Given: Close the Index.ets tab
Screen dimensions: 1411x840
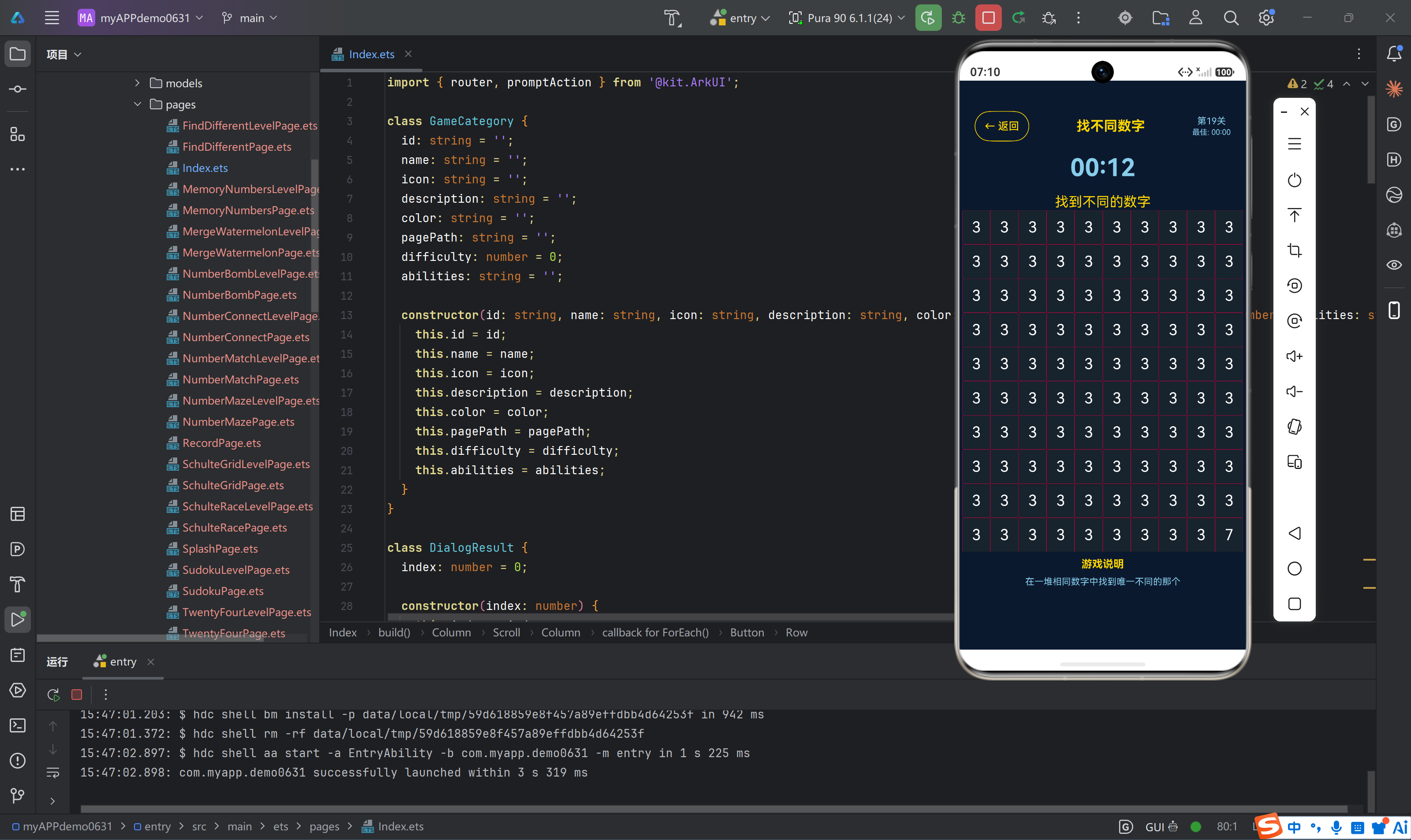Looking at the screenshot, I should click(408, 54).
